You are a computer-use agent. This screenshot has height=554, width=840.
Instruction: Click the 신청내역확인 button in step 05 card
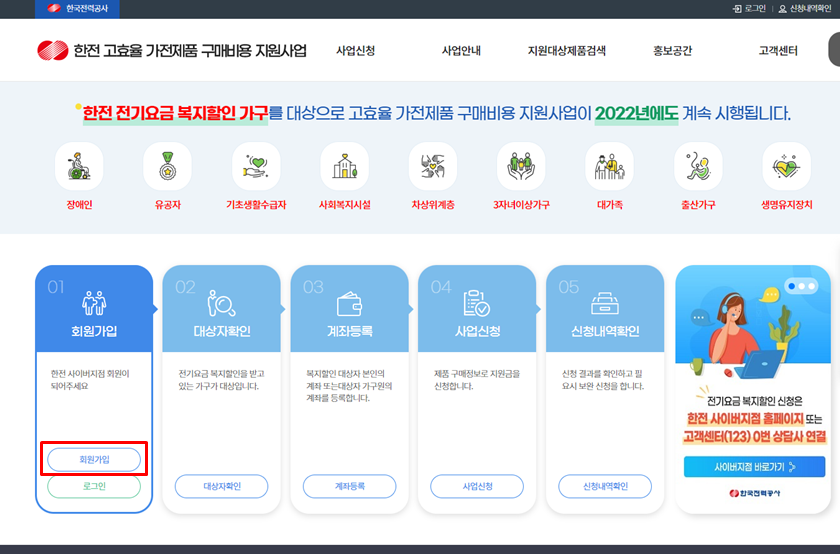point(605,486)
